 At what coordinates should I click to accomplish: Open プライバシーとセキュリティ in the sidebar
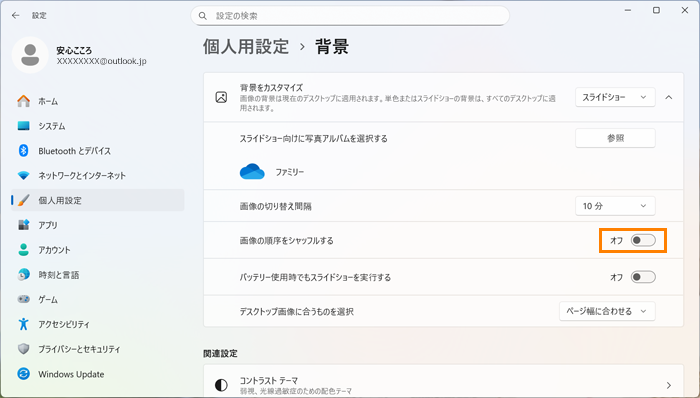(98, 348)
